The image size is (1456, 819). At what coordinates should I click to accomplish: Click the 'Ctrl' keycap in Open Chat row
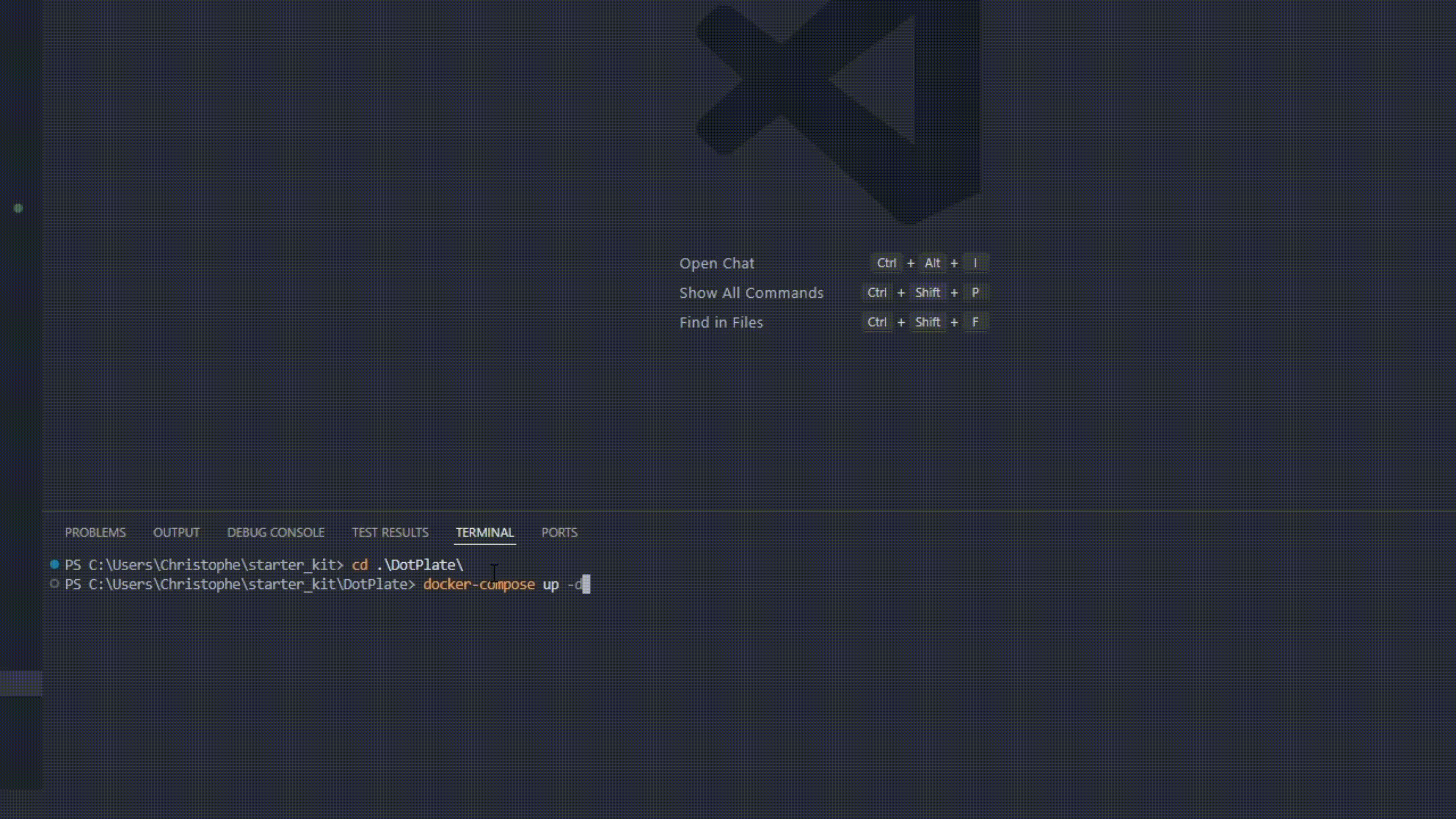(x=886, y=263)
